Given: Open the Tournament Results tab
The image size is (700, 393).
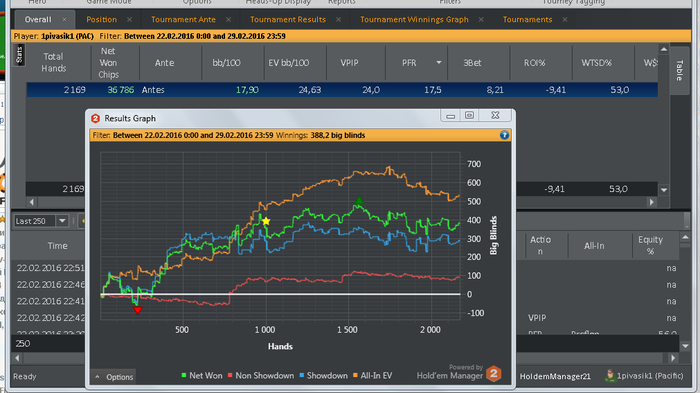Looking at the screenshot, I should tap(288, 20).
